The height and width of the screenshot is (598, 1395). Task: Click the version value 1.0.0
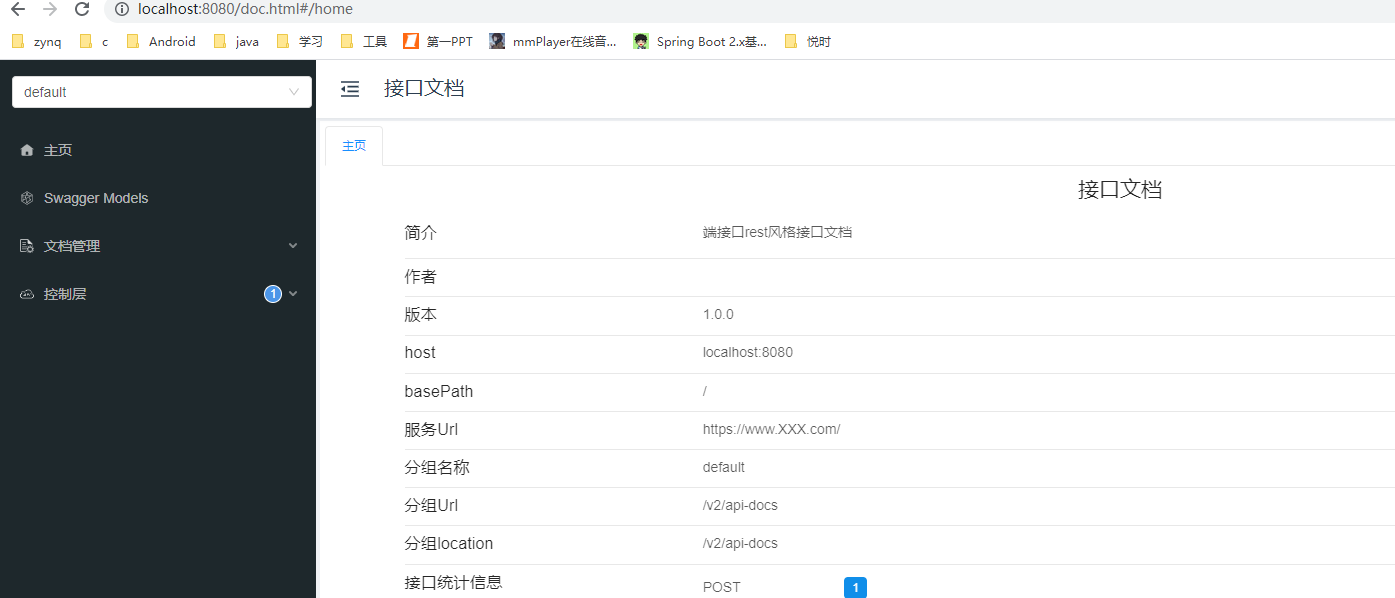[x=718, y=314]
